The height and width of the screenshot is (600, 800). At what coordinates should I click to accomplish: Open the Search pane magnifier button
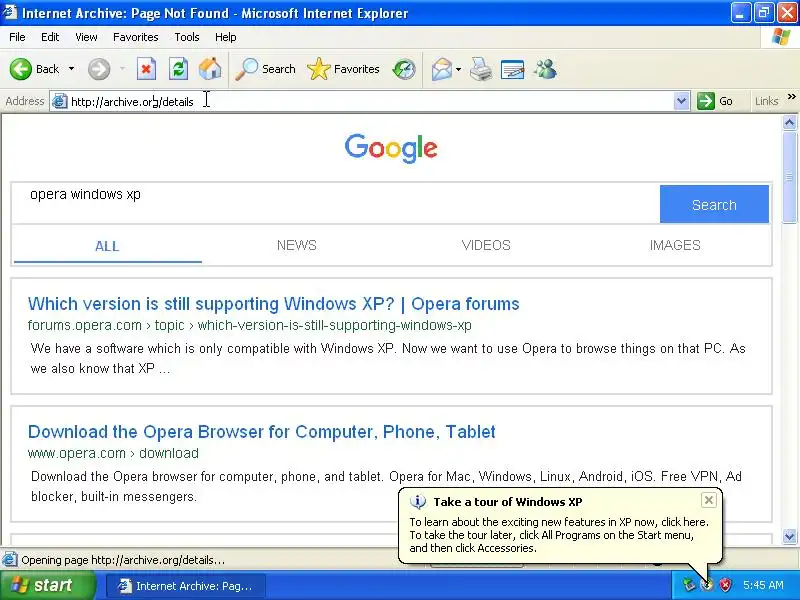(x=265, y=69)
